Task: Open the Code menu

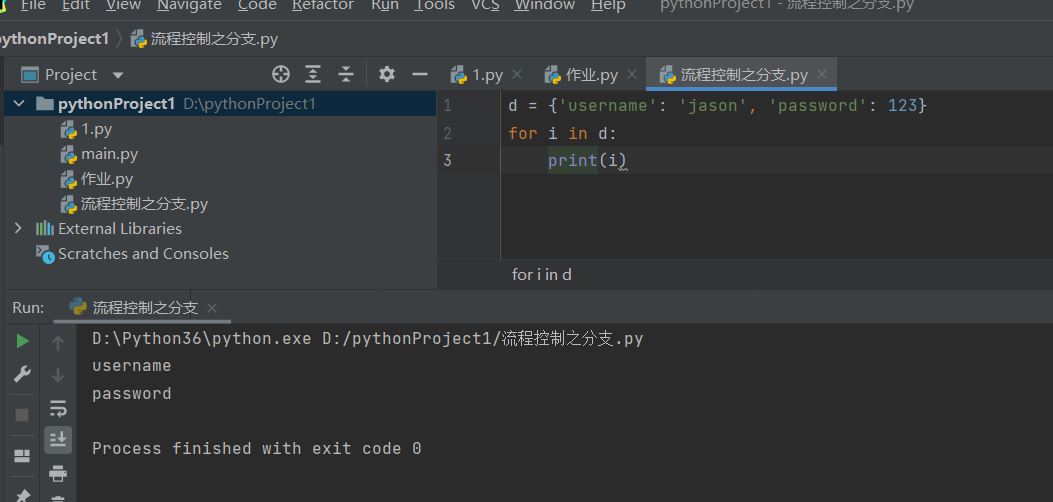Action: (257, 5)
